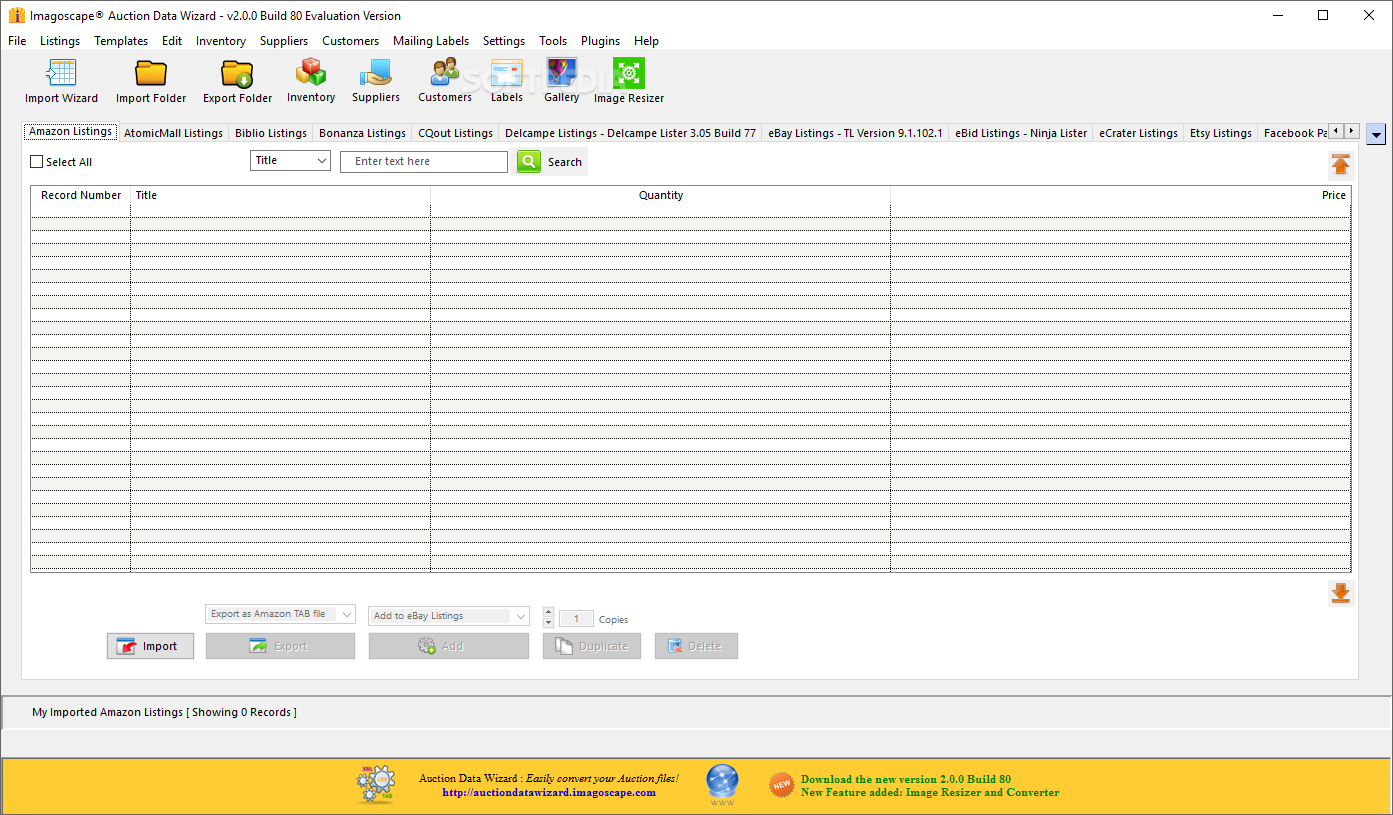Image resolution: width=1393 pixels, height=815 pixels.
Task: Click the Add button
Action: 449,646
